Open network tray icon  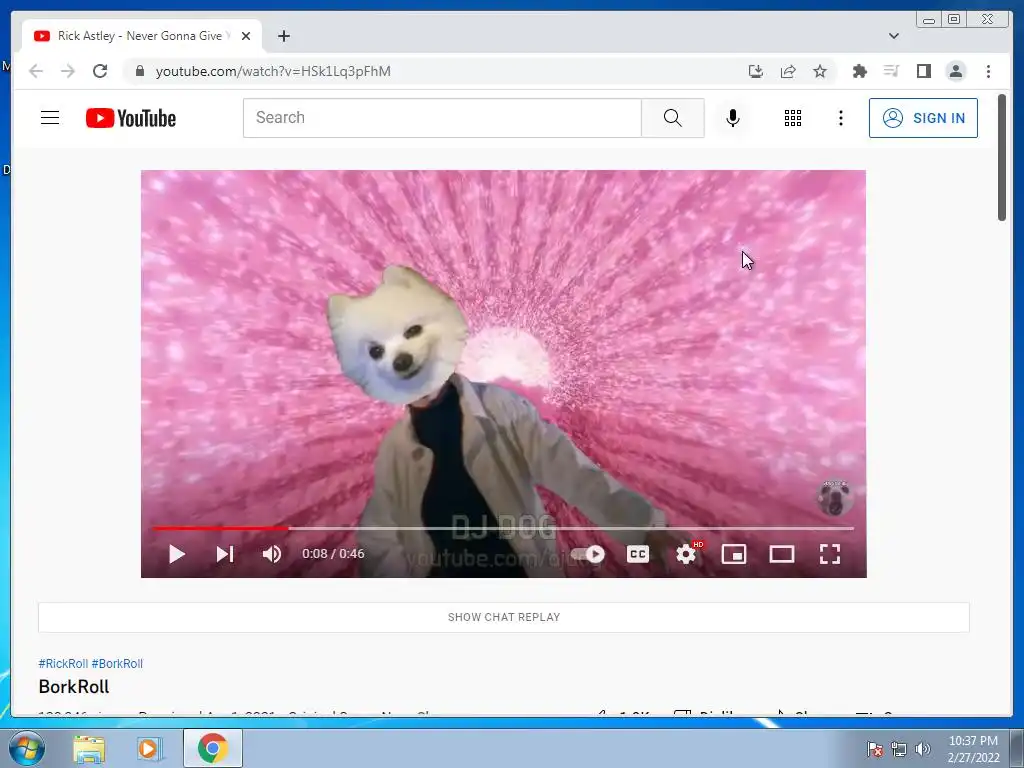pos(899,749)
